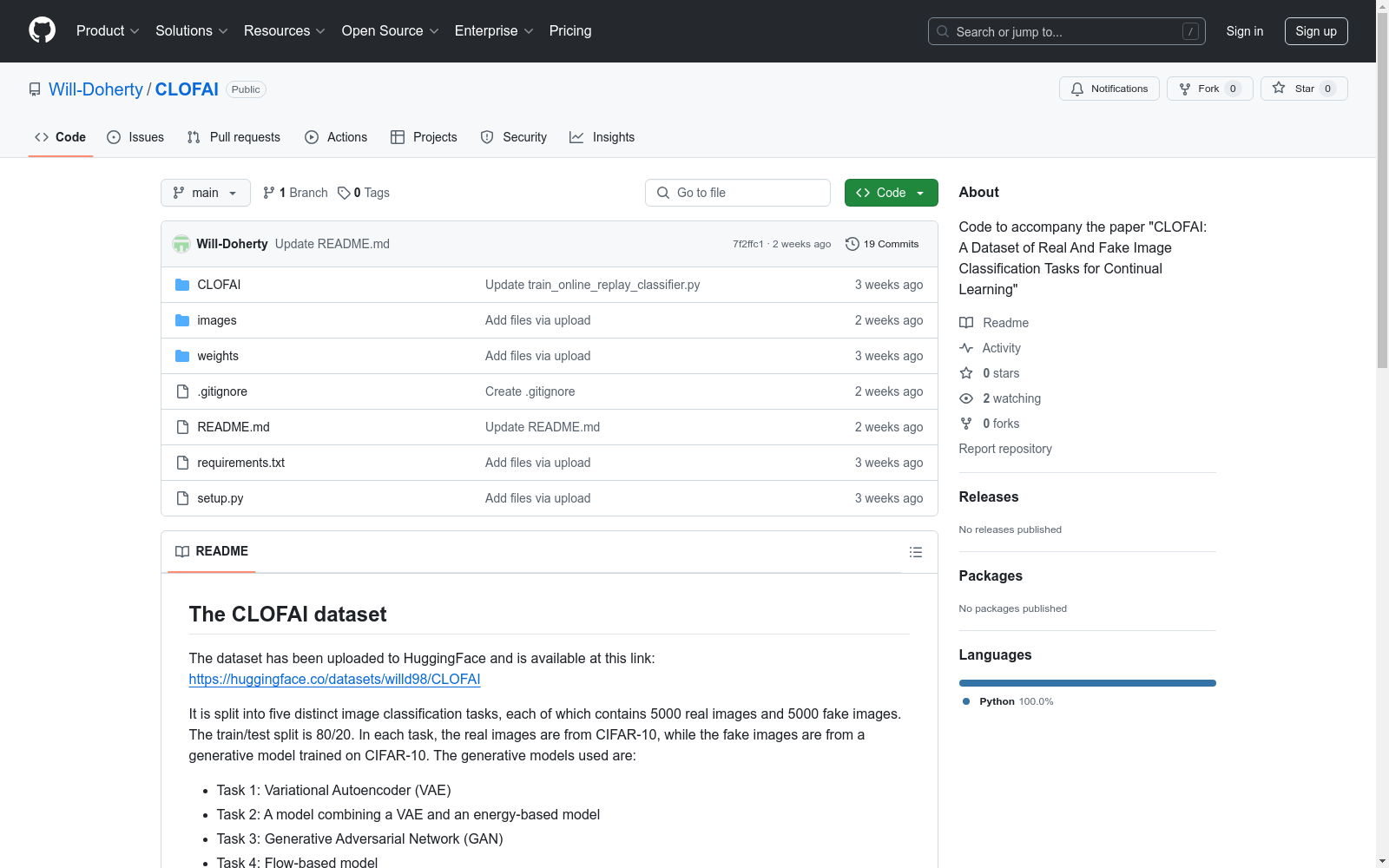Open the HuggingFace CLOFAI dataset link
The image size is (1389, 868).
point(334,679)
